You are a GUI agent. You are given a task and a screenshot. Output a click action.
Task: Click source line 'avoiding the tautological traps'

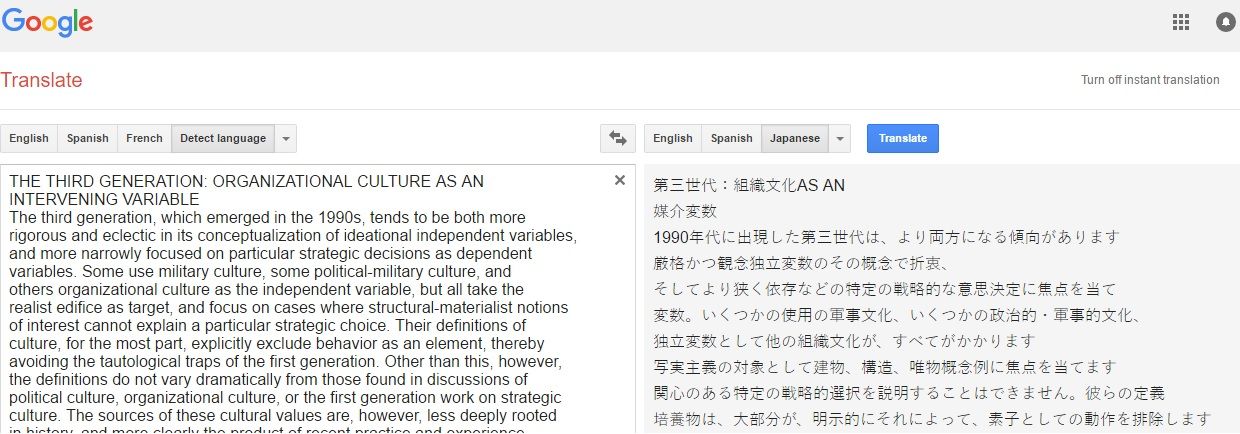(x=290, y=361)
